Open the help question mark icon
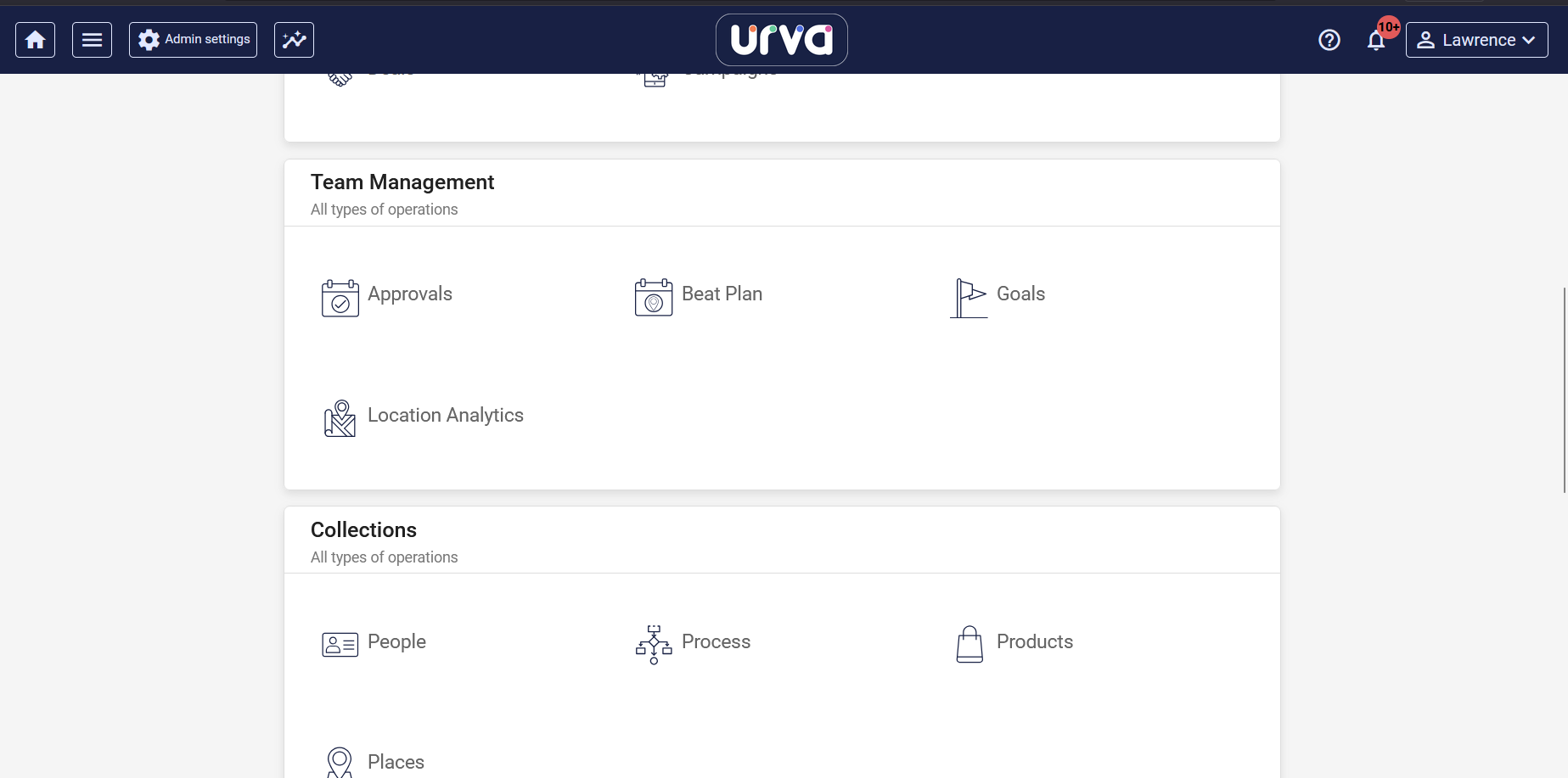Image resolution: width=1568 pixels, height=778 pixels. (x=1329, y=40)
